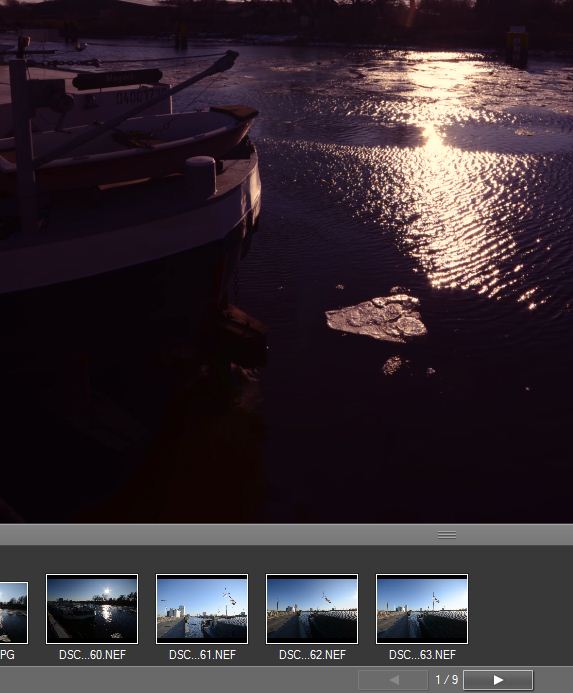Click the filmstrip panel grip handle
573x693 pixels.
point(447,535)
